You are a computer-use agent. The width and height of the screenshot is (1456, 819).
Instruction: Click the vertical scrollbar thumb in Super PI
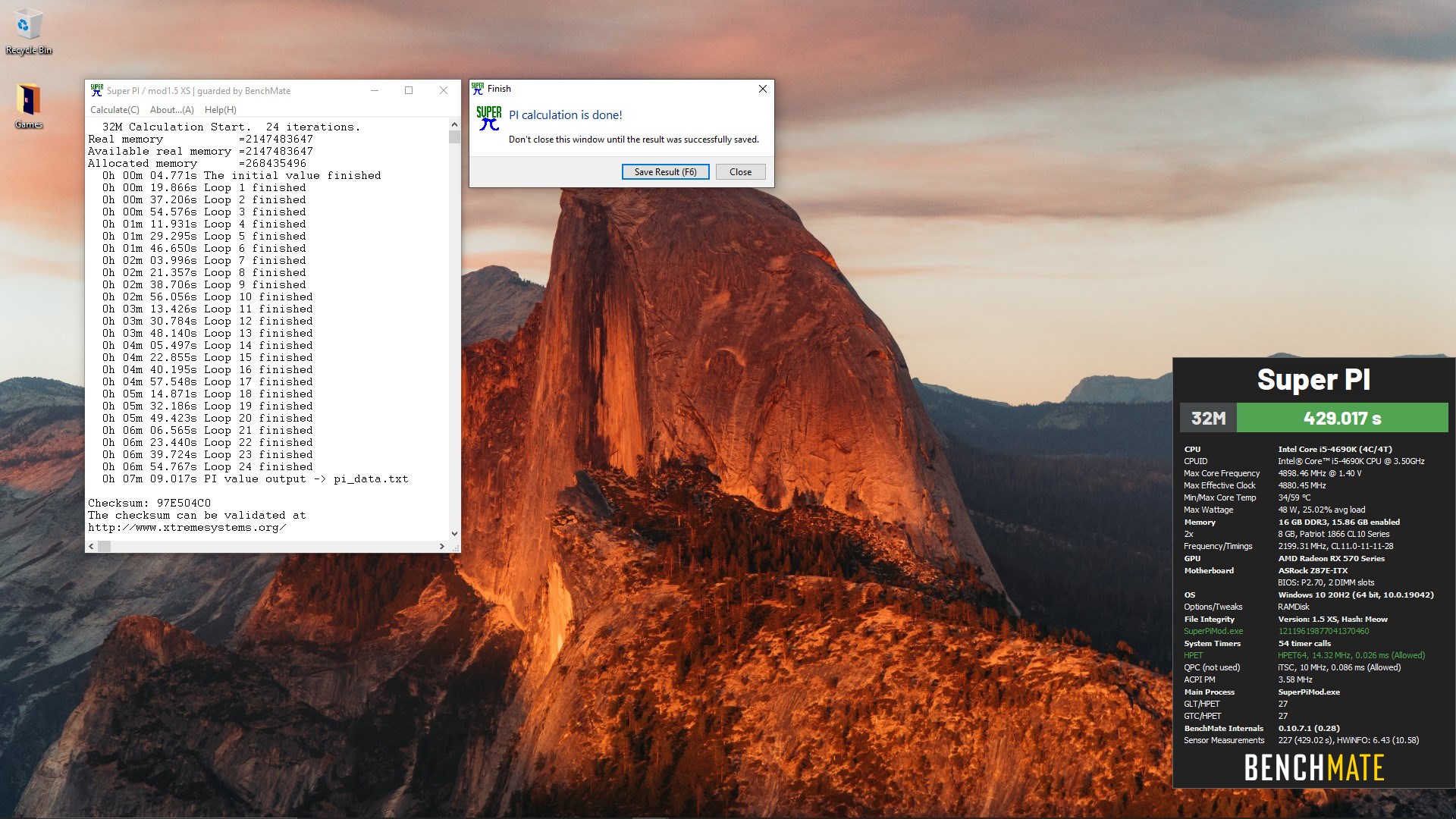point(454,136)
